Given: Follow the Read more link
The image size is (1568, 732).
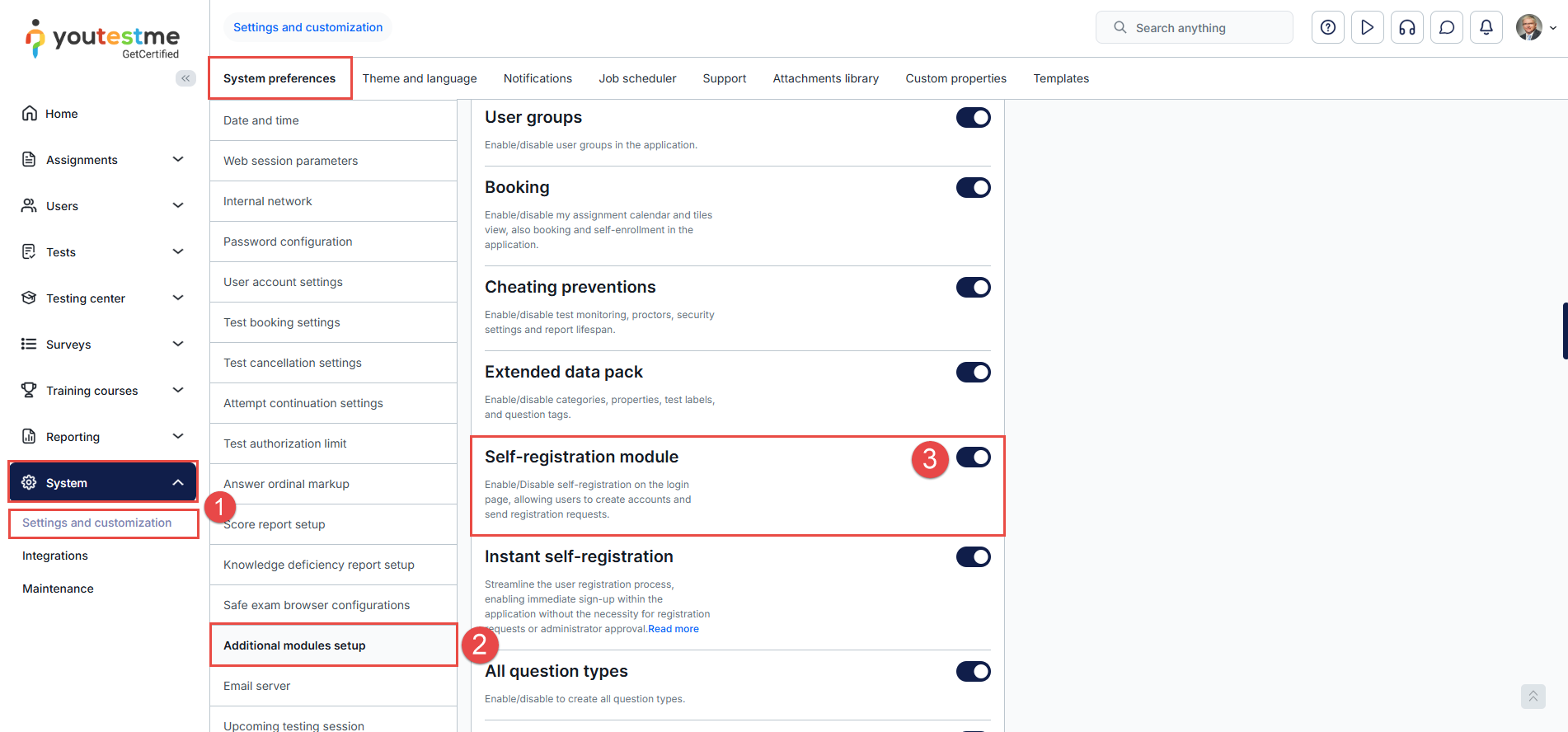Looking at the screenshot, I should tap(674, 629).
